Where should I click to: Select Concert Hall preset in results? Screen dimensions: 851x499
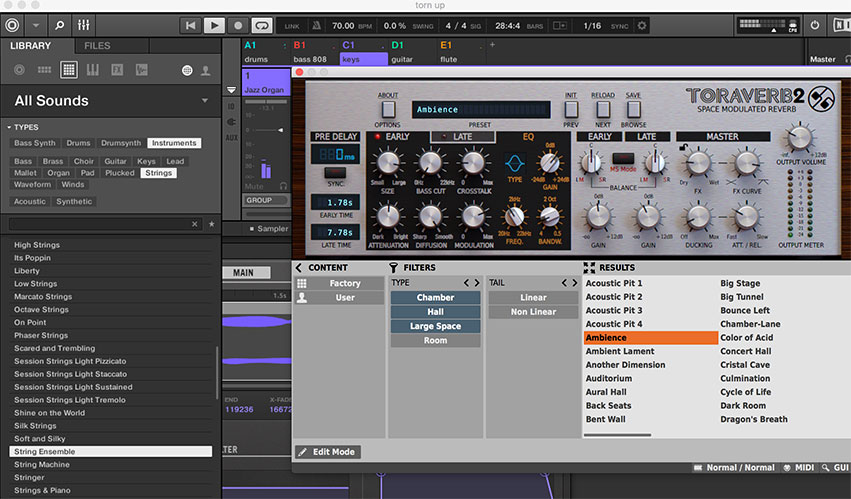[746, 351]
